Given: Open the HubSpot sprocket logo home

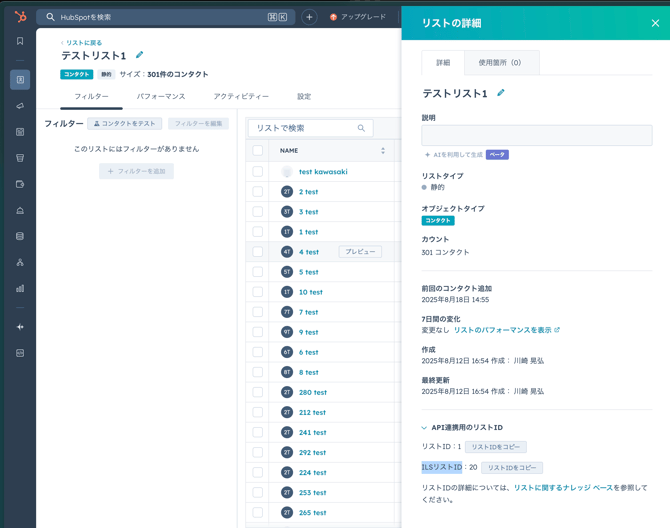Looking at the screenshot, I should pos(20,17).
